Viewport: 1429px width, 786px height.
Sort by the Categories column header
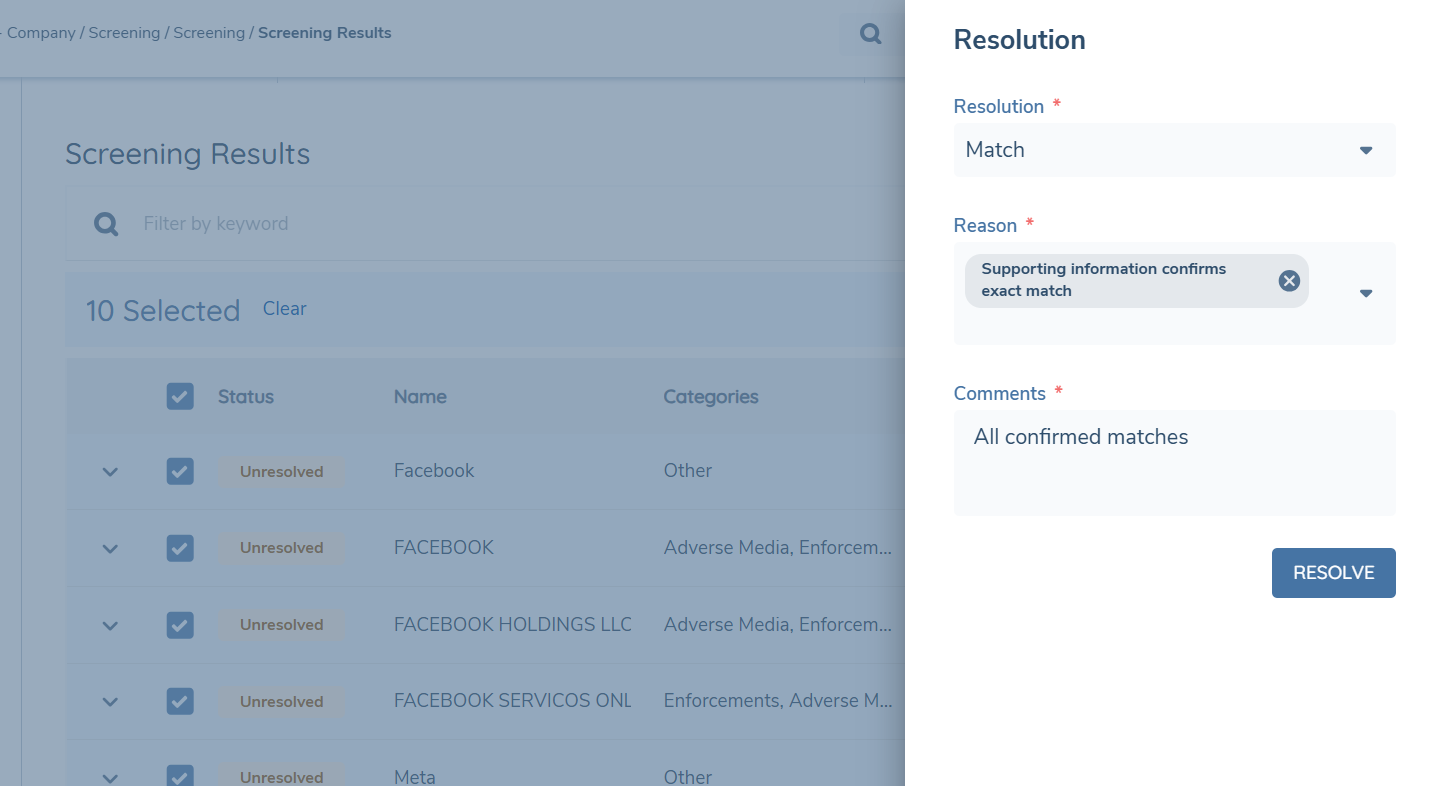coord(711,397)
